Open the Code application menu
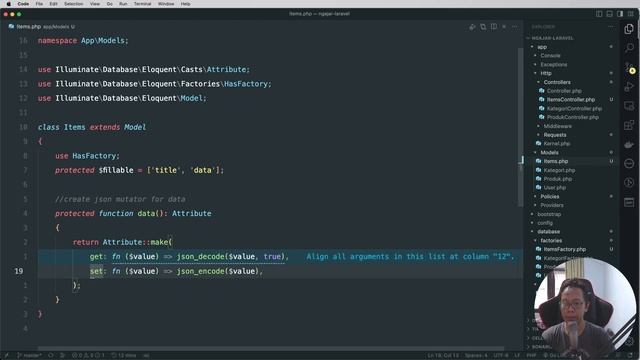640x360 pixels. coord(23,4)
